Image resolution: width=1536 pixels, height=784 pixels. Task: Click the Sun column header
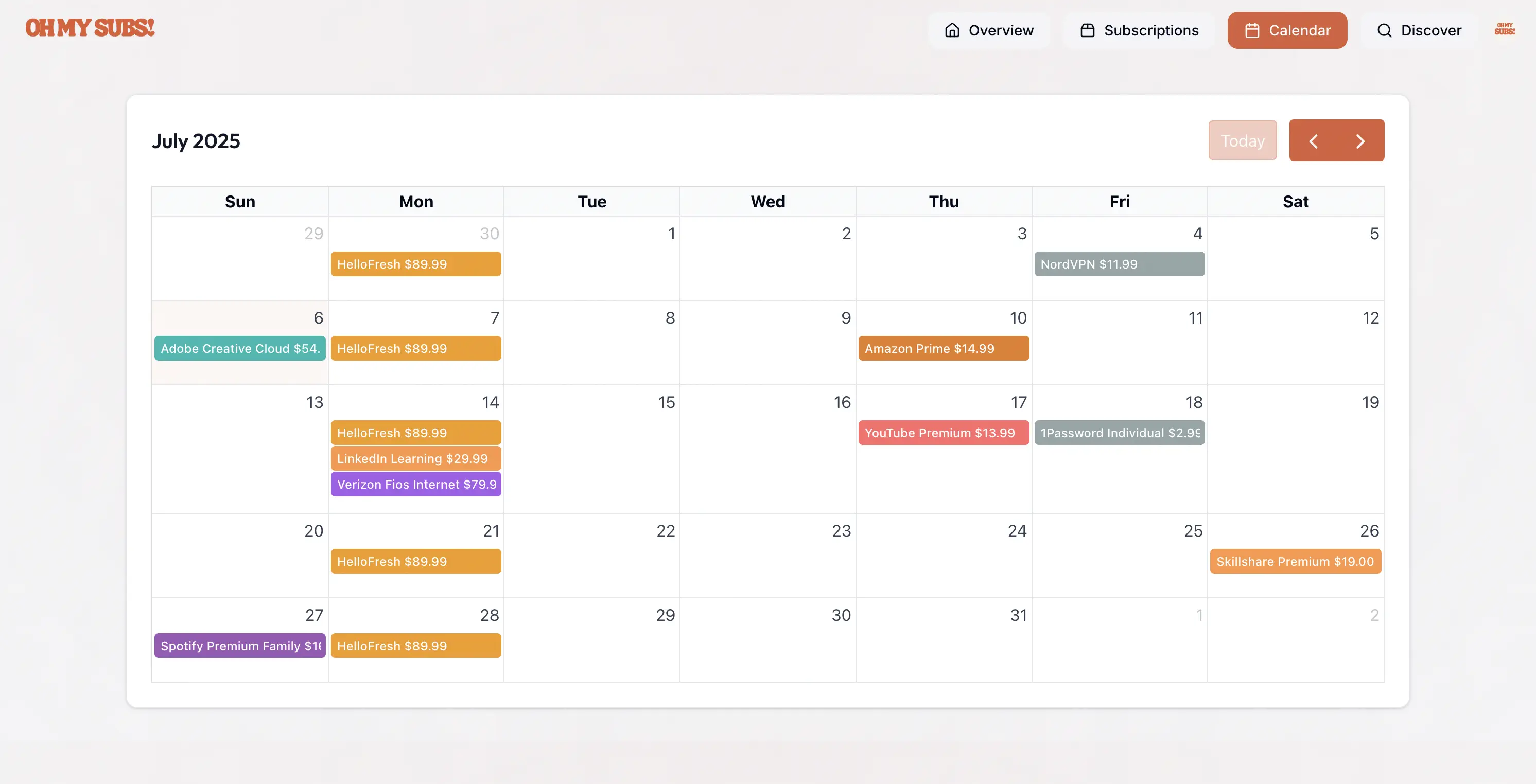(x=240, y=201)
